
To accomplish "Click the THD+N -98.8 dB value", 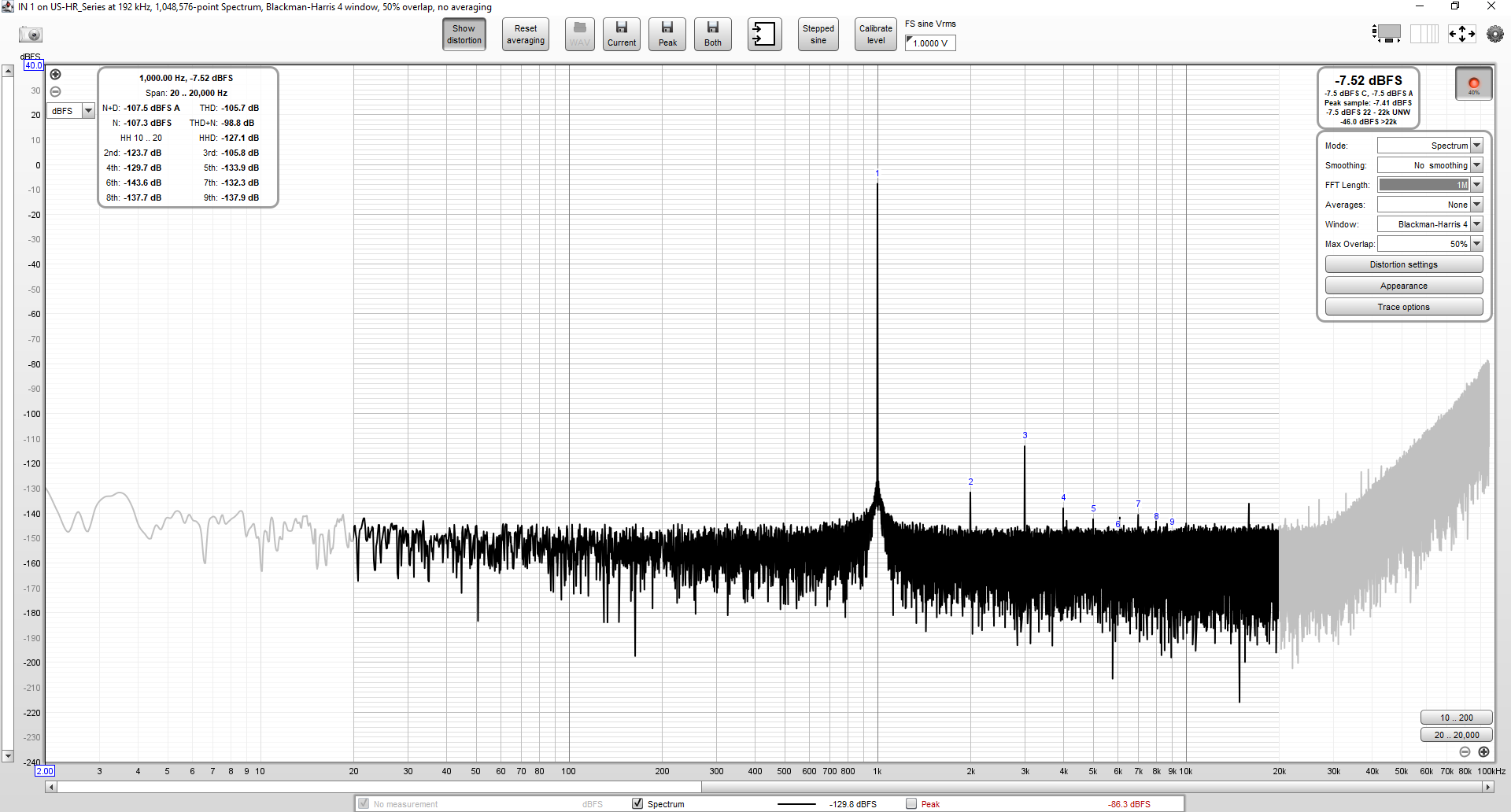I will 238,123.
